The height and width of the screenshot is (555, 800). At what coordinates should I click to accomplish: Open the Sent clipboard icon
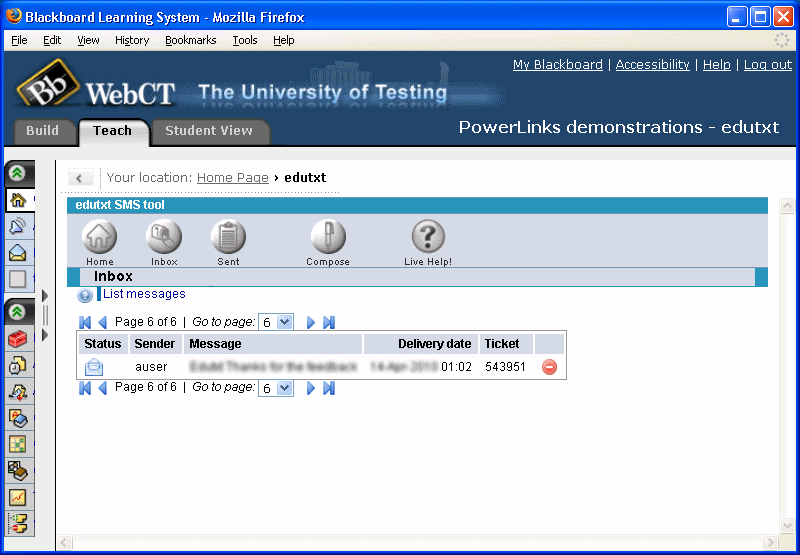(x=228, y=237)
